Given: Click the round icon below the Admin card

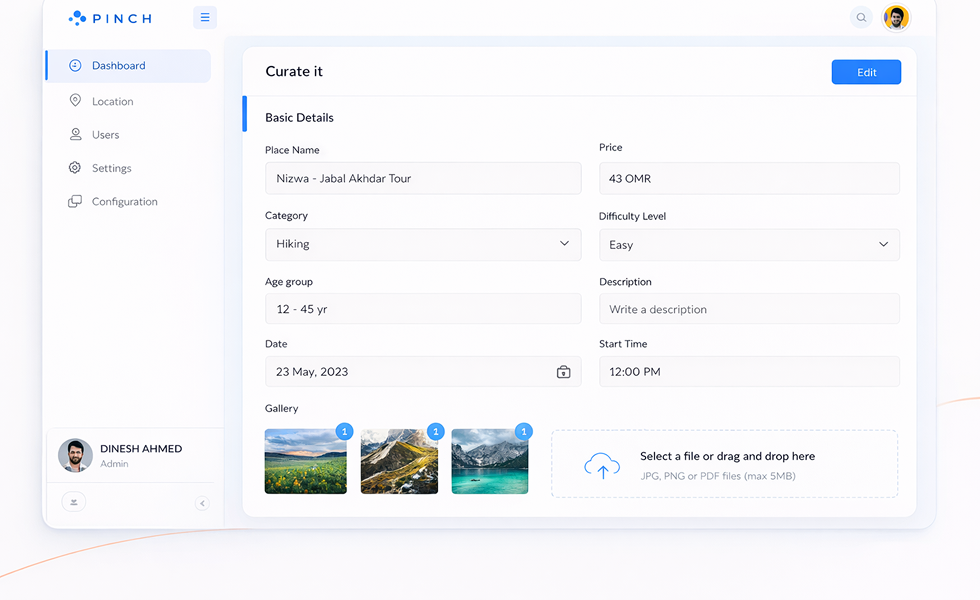Looking at the screenshot, I should [x=73, y=502].
